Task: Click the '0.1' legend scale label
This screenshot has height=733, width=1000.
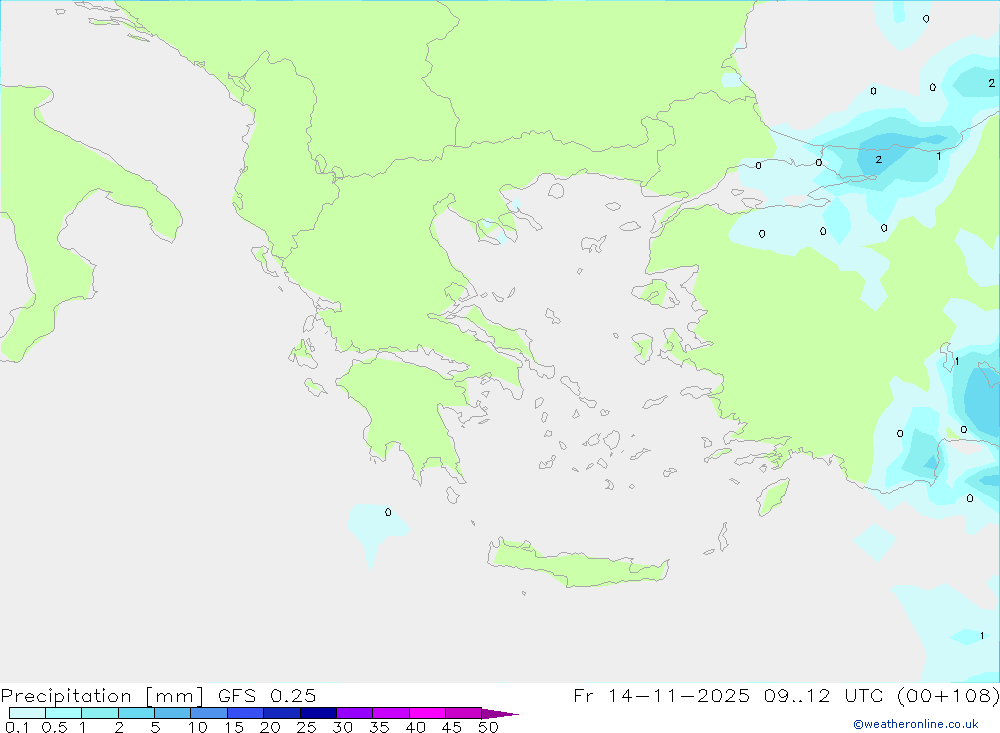Action: [x=17, y=727]
